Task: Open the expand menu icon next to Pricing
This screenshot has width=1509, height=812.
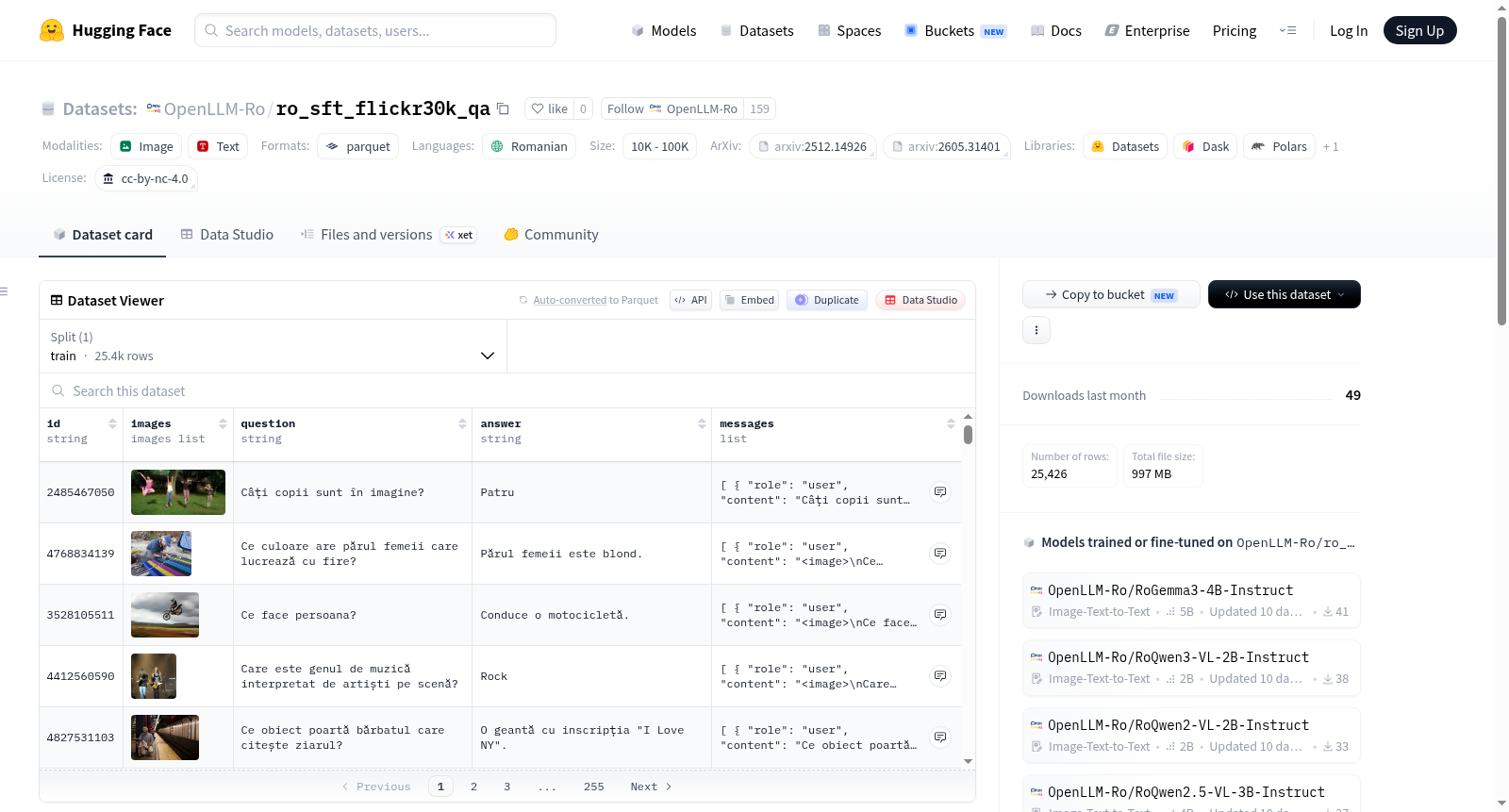Action: (1287, 30)
